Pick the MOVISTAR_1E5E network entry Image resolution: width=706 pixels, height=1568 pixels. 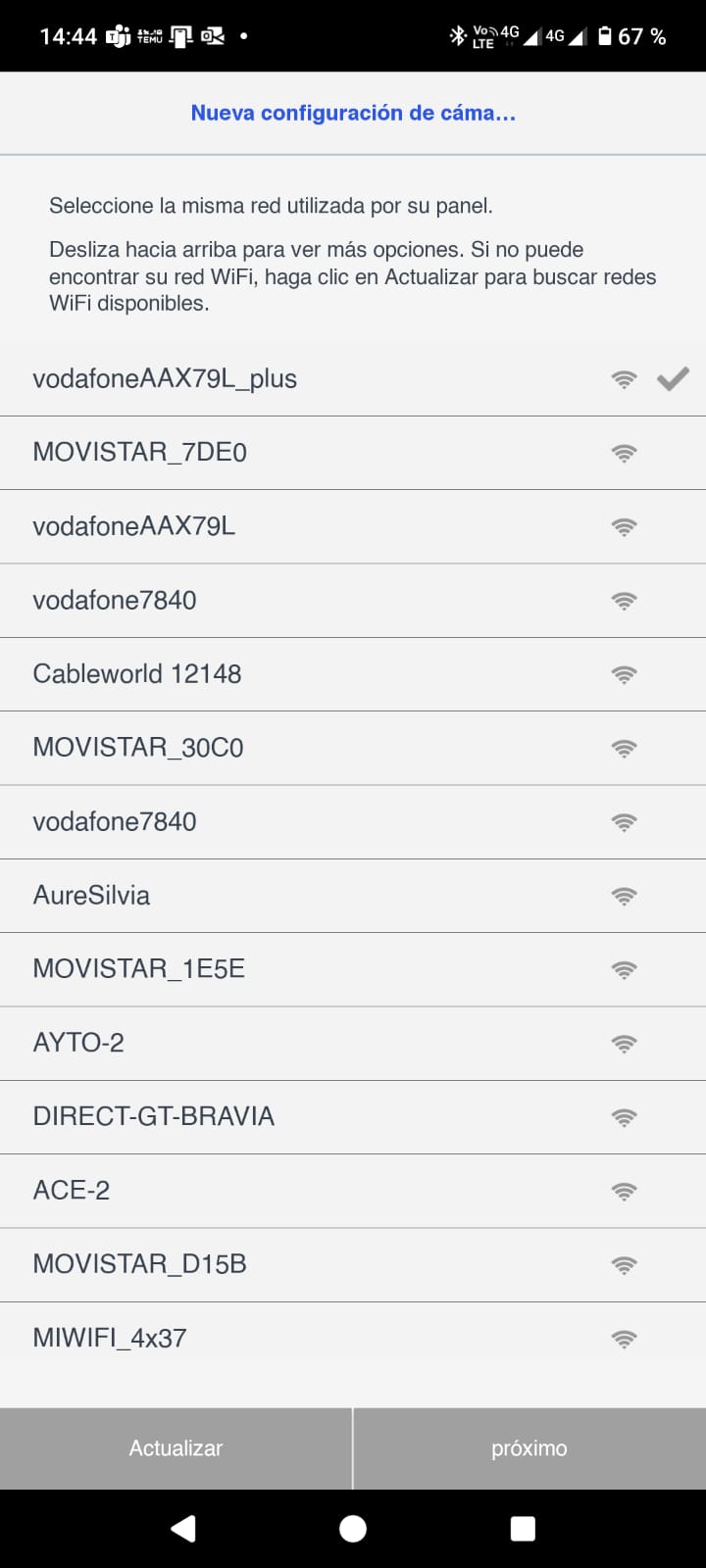139,969
